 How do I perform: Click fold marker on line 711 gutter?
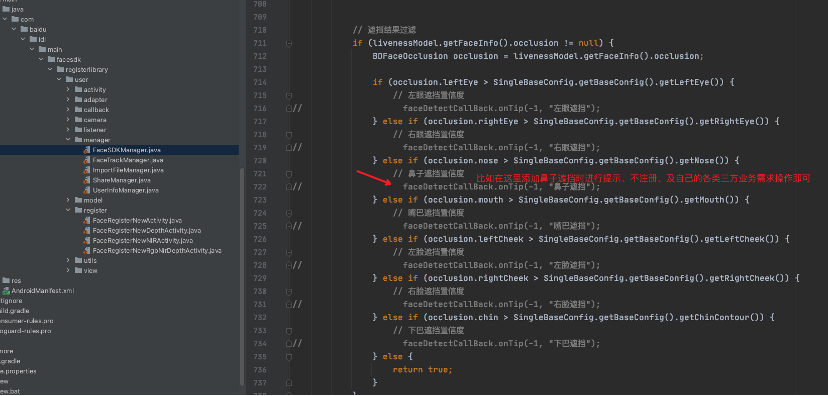289,43
